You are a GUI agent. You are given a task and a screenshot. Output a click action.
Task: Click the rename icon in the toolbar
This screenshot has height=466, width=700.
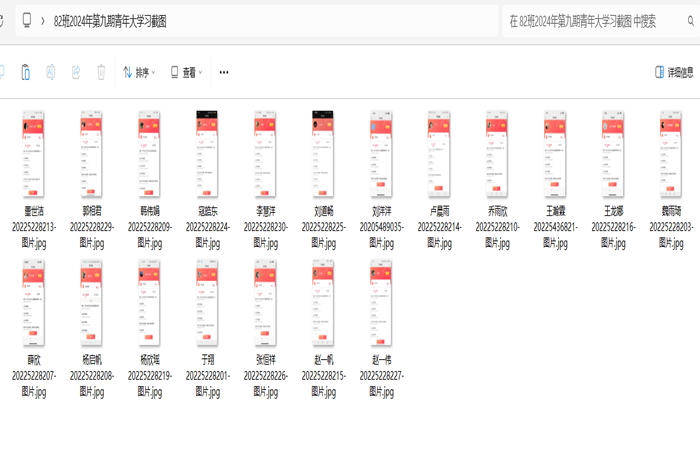pos(51,72)
